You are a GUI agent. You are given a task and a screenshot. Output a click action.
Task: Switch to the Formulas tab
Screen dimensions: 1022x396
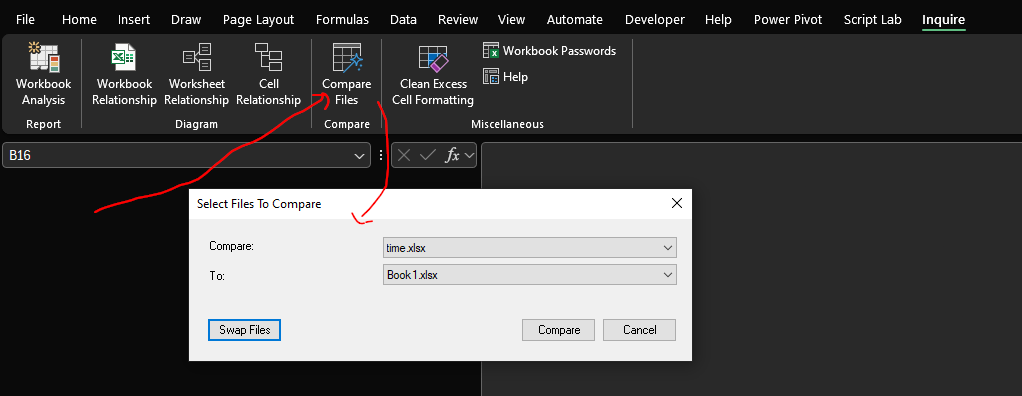point(342,20)
